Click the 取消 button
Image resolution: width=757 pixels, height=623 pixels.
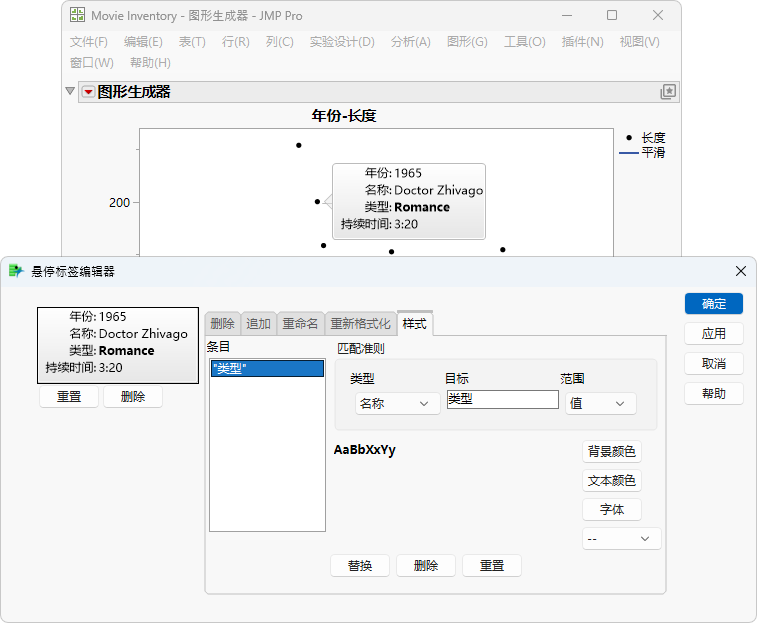714,364
